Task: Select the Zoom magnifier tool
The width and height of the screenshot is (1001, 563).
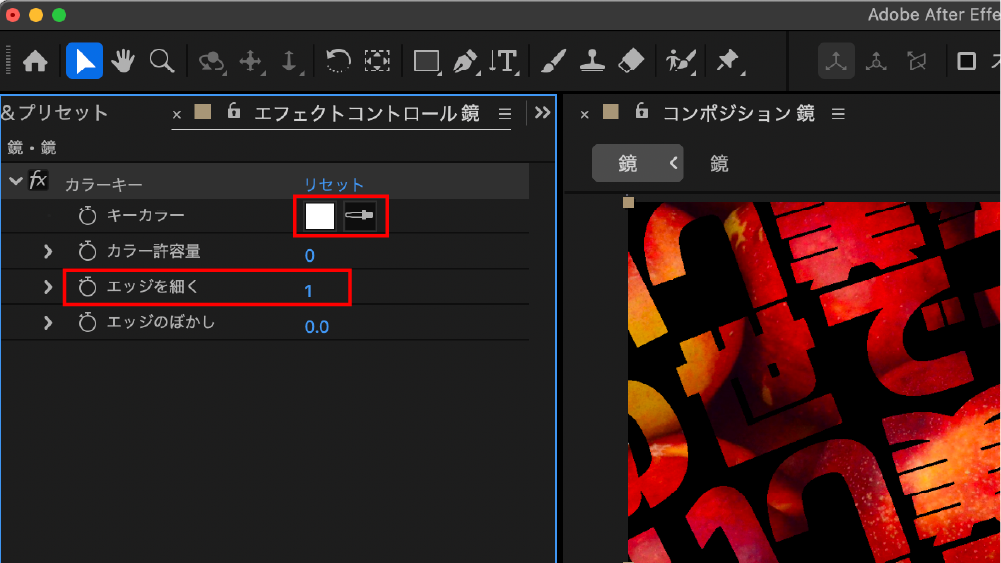Action: 162,61
